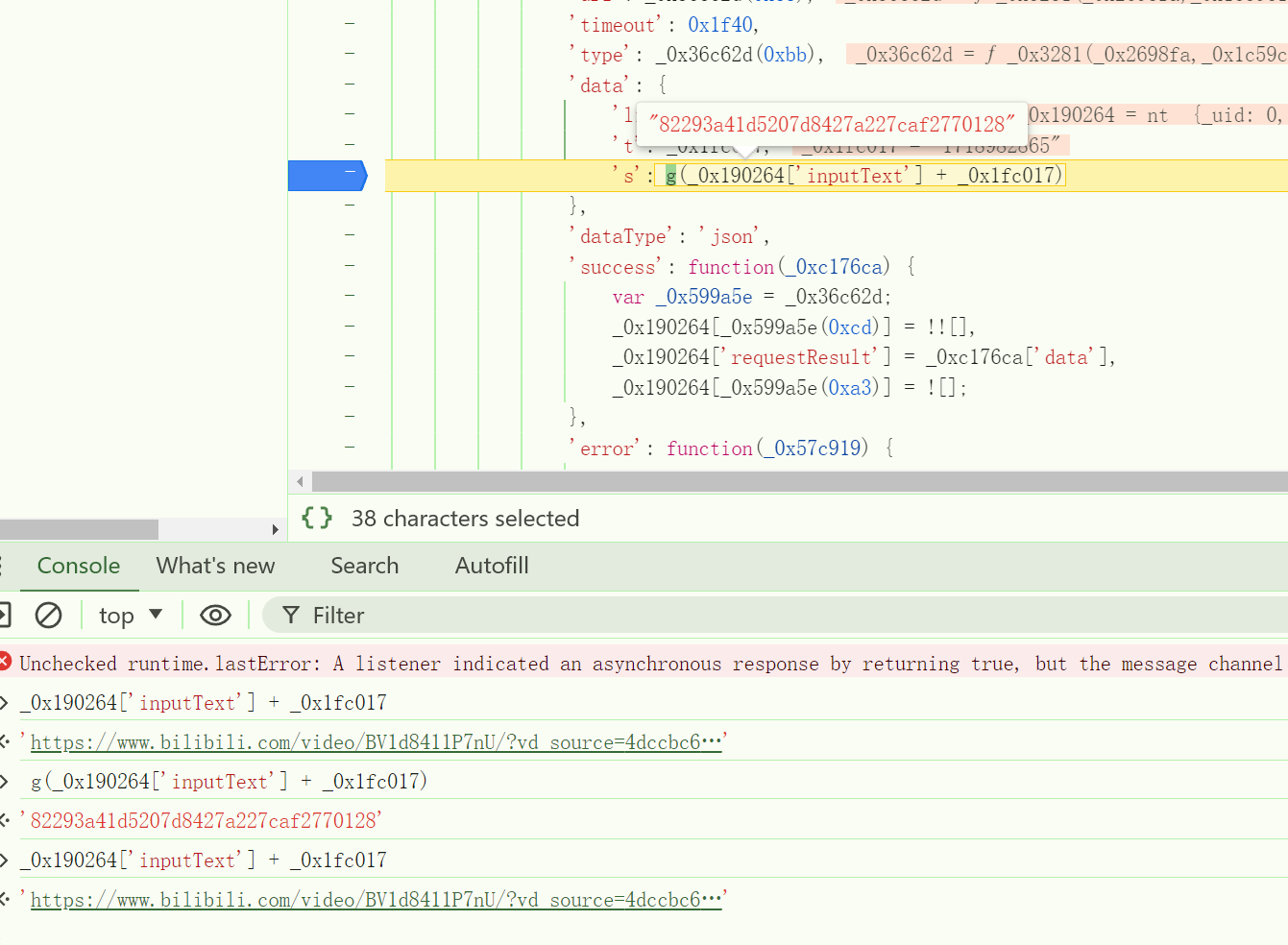Click the red error icon in the console

tap(5, 662)
